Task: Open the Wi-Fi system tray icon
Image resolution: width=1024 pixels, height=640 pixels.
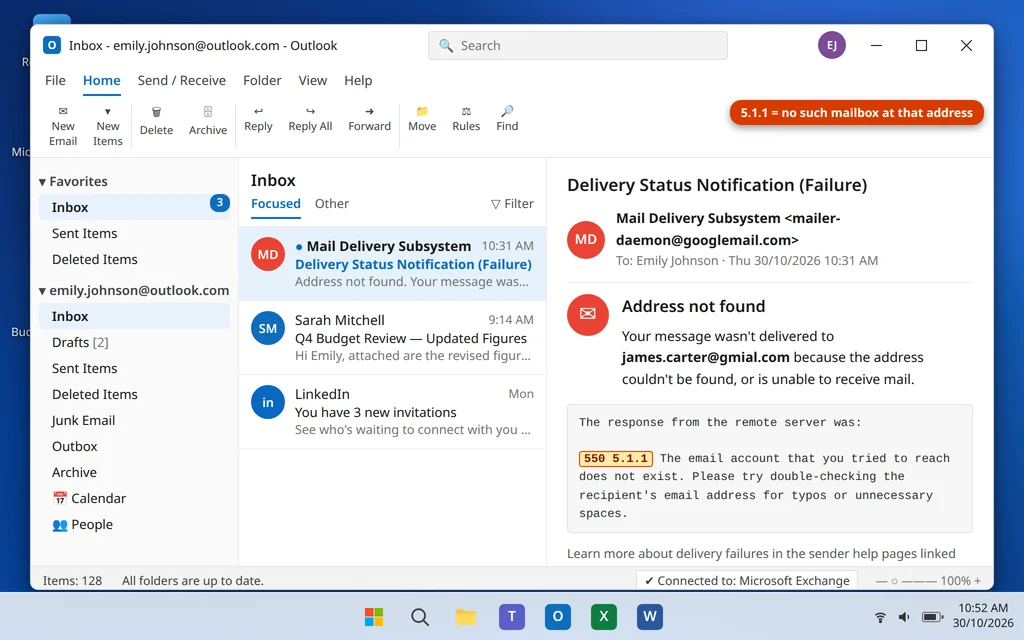Action: pyautogui.click(x=880, y=617)
